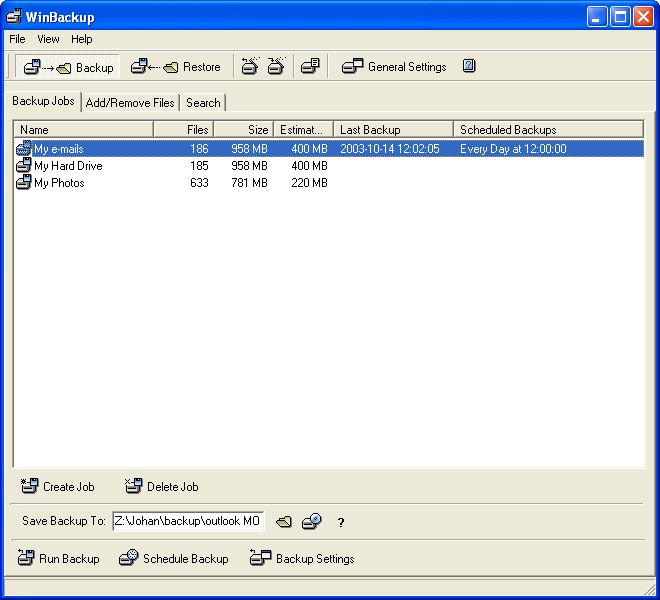Click the job list toolbar icon left of General Settings
Viewport: 660px width, 600px height.
click(310, 66)
